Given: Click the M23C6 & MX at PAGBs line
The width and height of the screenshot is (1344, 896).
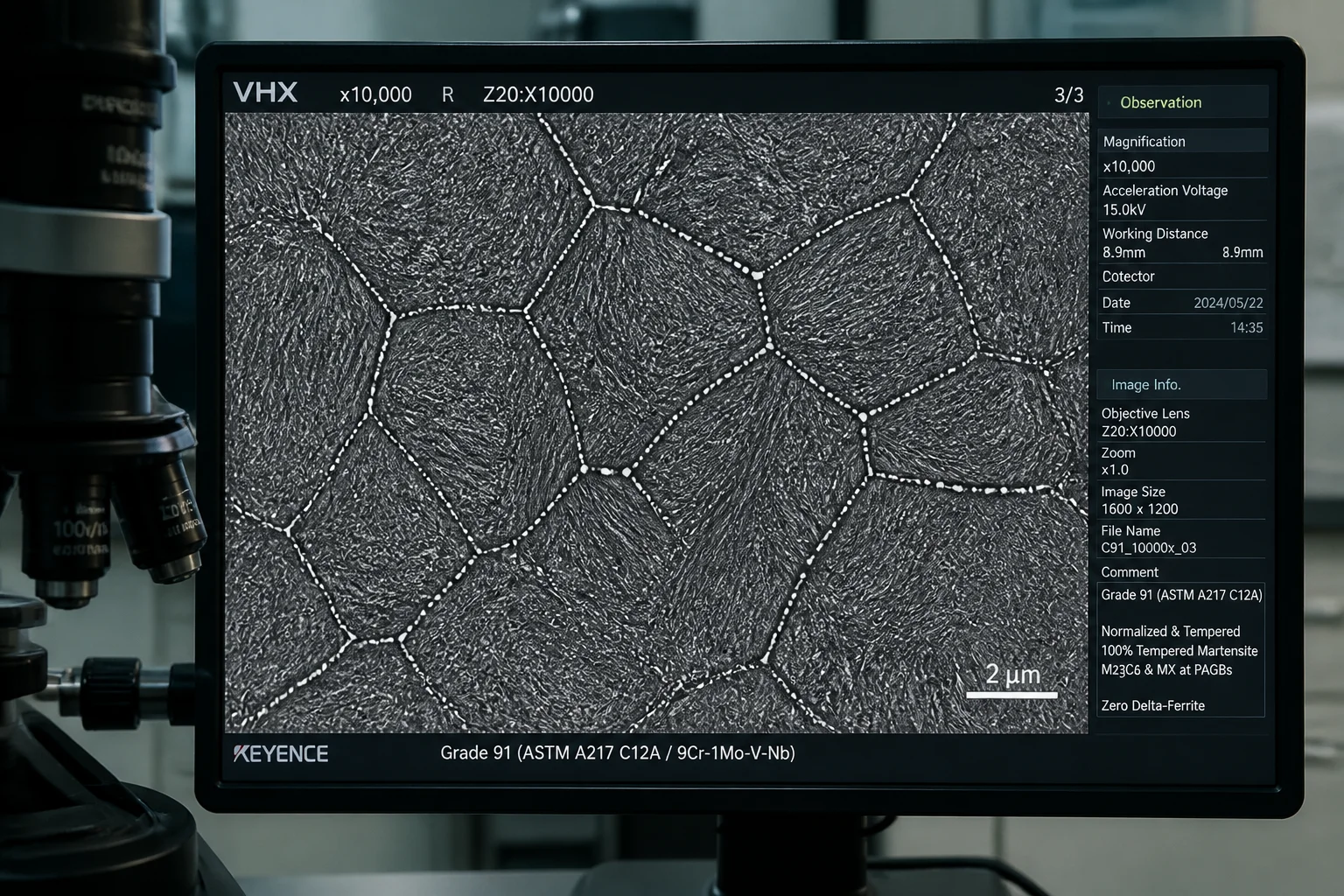Looking at the screenshot, I should [x=1166, y=670].
